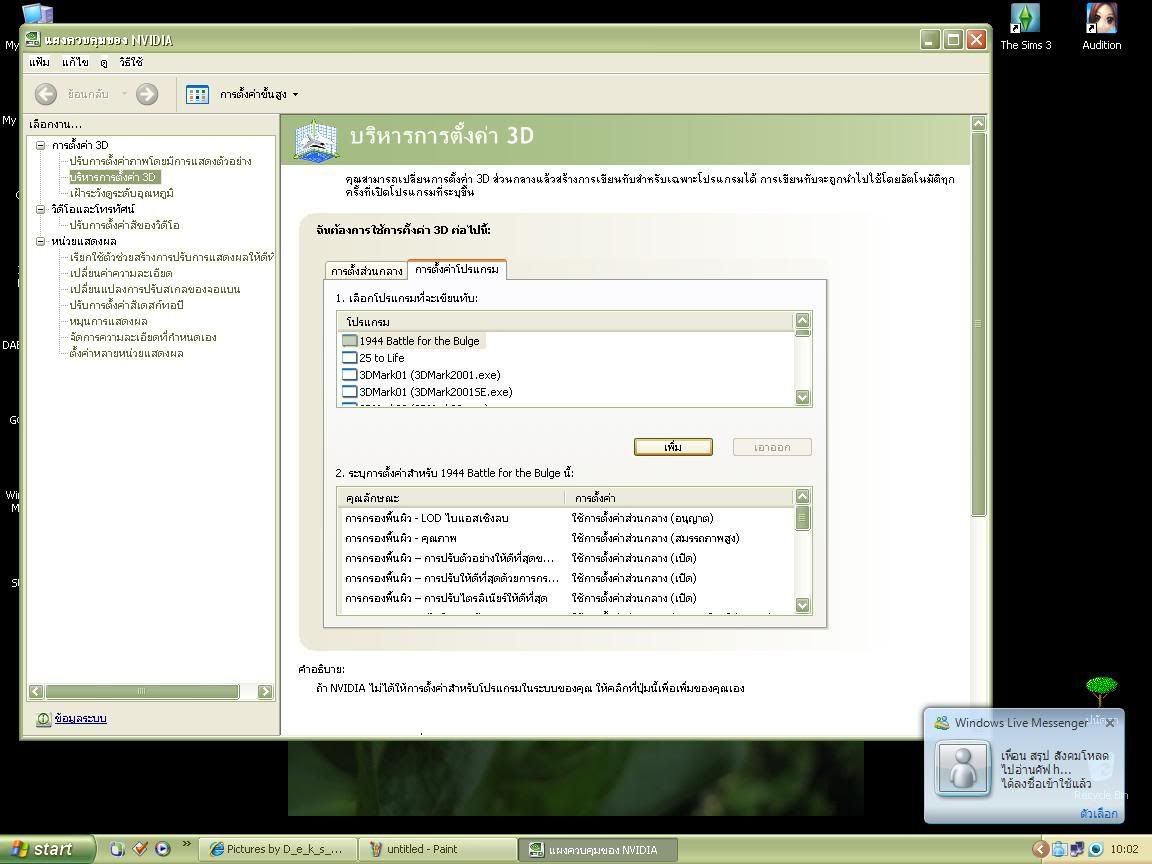Select การกรองพื้นผิว – การปรับไตรลิเนียร์ให้ดีที่สุด row
The width and height of the screenshot is (1152, 864).
[x=566, y=598]
